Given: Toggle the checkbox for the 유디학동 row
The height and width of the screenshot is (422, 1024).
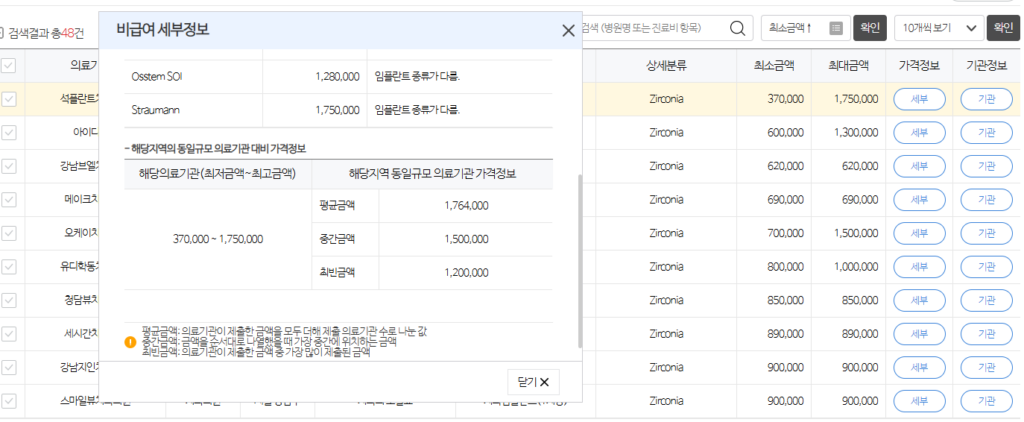Looking at the screenshot, I should click(x=8, y=267).
